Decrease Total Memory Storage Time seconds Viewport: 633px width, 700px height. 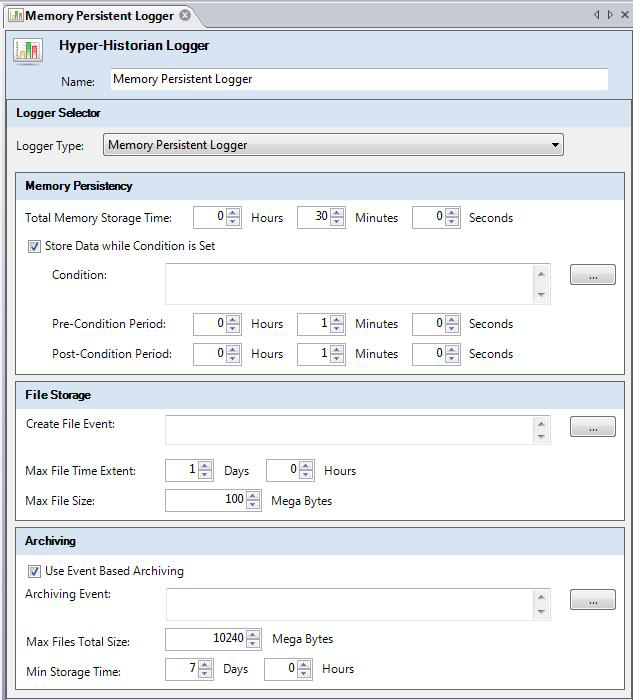pyautogui.click(x=452, y=222)
